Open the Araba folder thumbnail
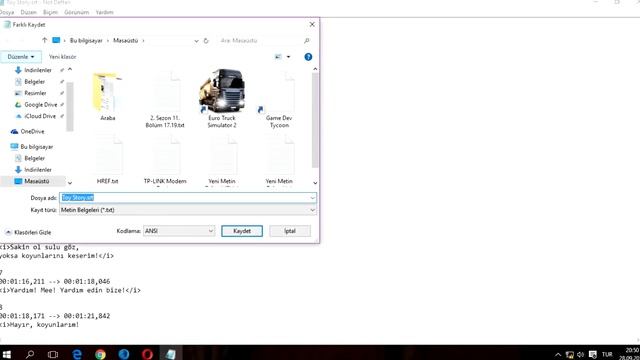Image resolution: width=640 pixels, height=360 pixels. pos(107,93)
